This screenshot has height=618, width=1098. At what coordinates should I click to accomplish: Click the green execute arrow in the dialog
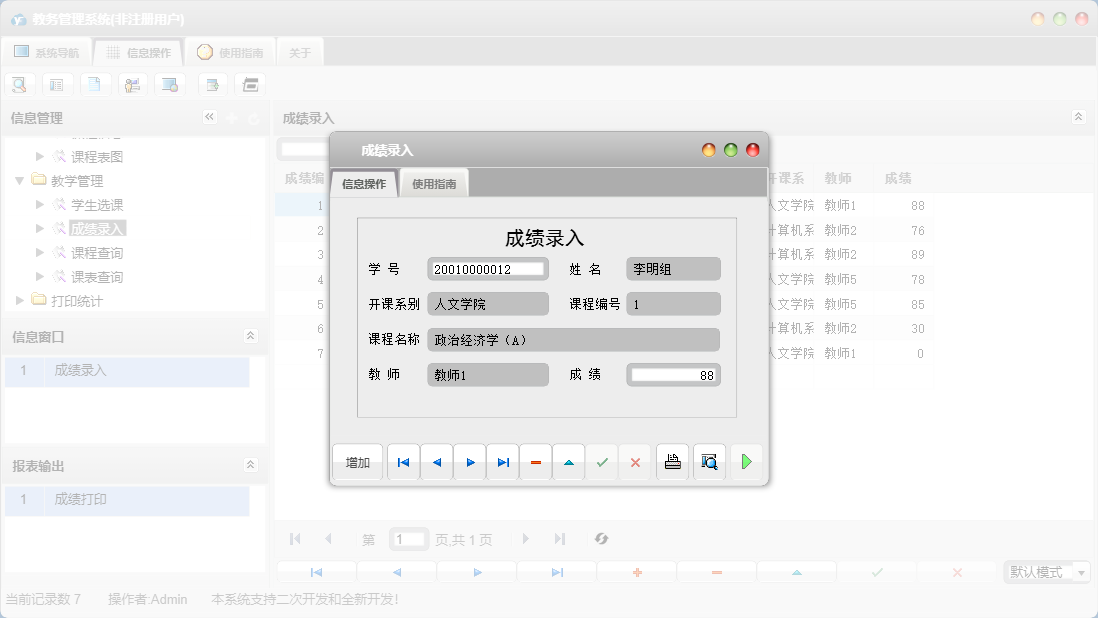click(x=746, y=461)
